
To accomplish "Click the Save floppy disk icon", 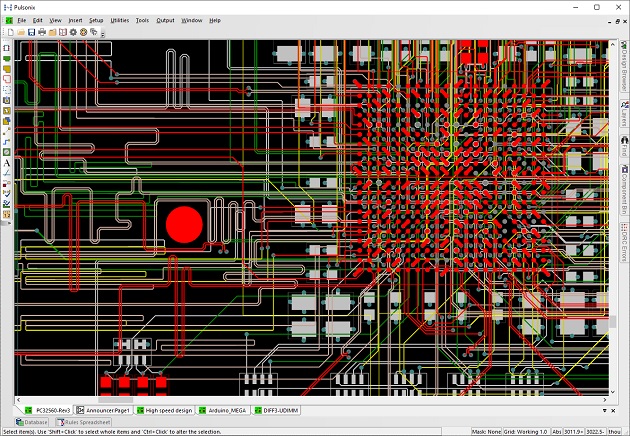I will pyautogui.click(x=31, y=32).
